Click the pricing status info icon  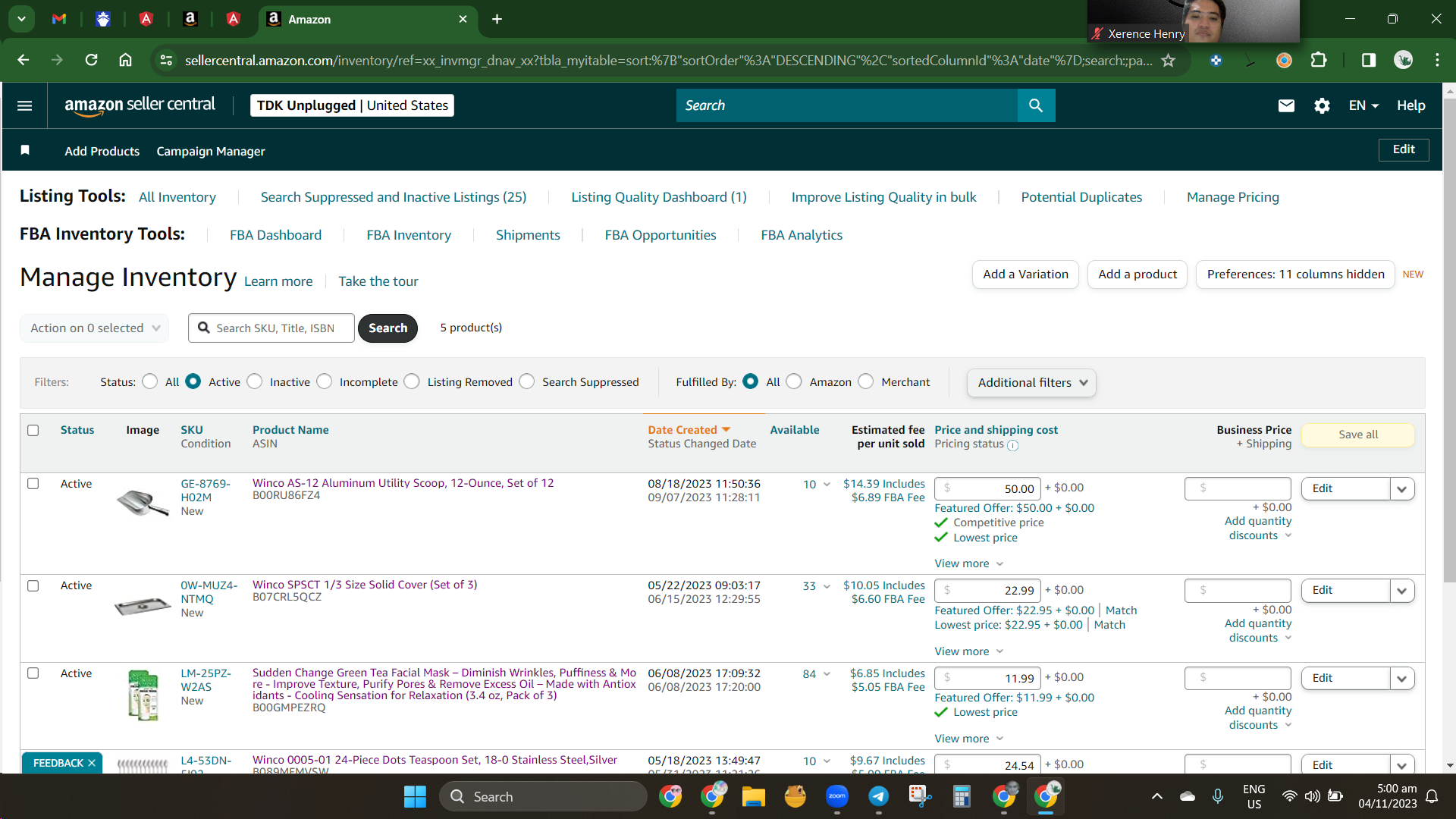tap(1012, 445)
